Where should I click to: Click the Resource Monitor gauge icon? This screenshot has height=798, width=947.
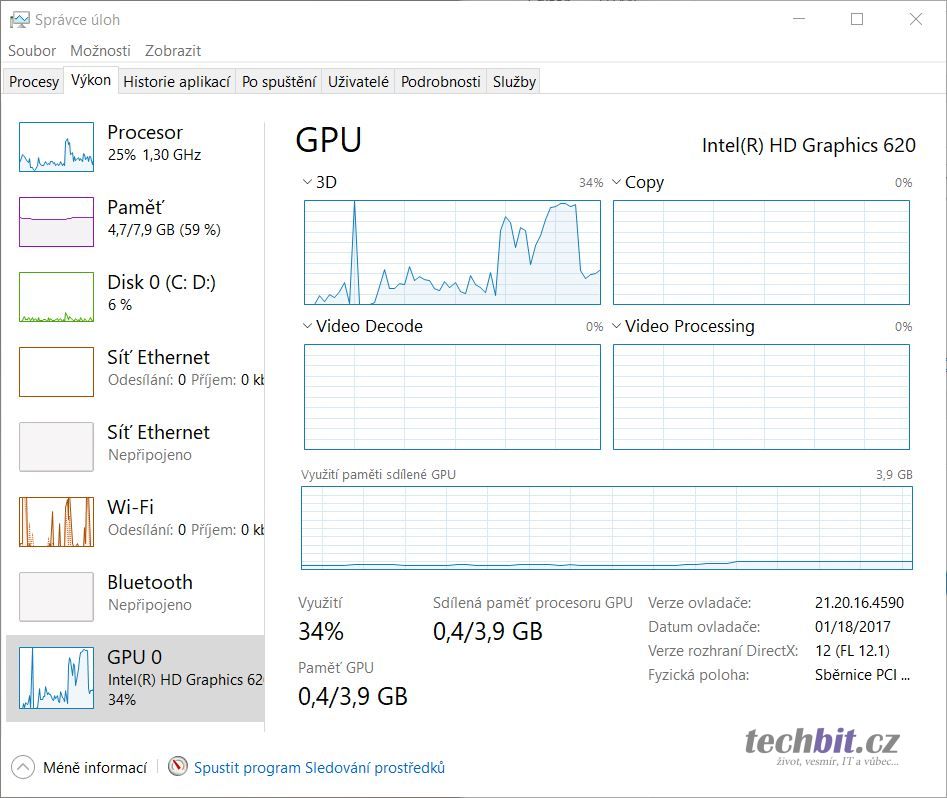coord(178,768)
